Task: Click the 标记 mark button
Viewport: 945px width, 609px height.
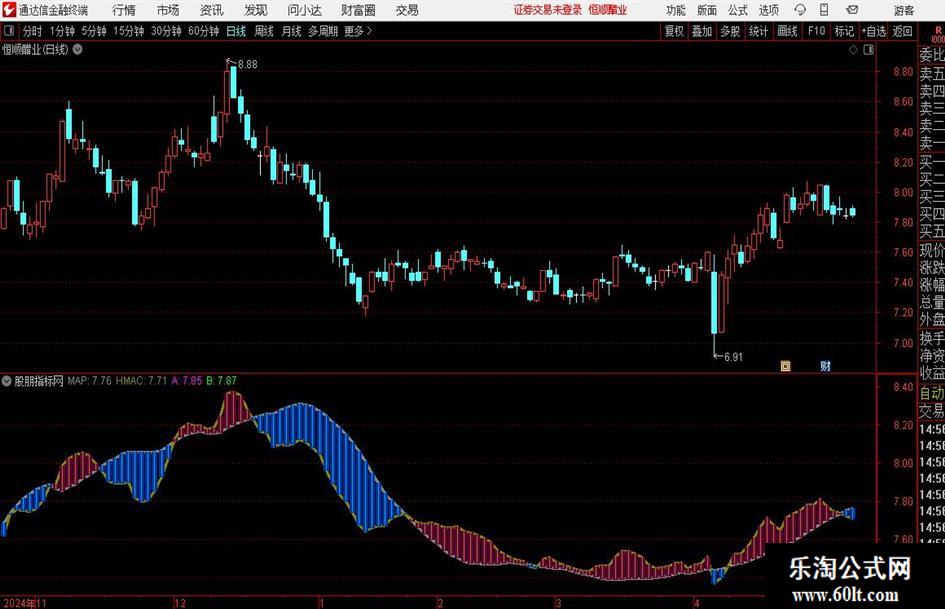Action: coord(844,31)
